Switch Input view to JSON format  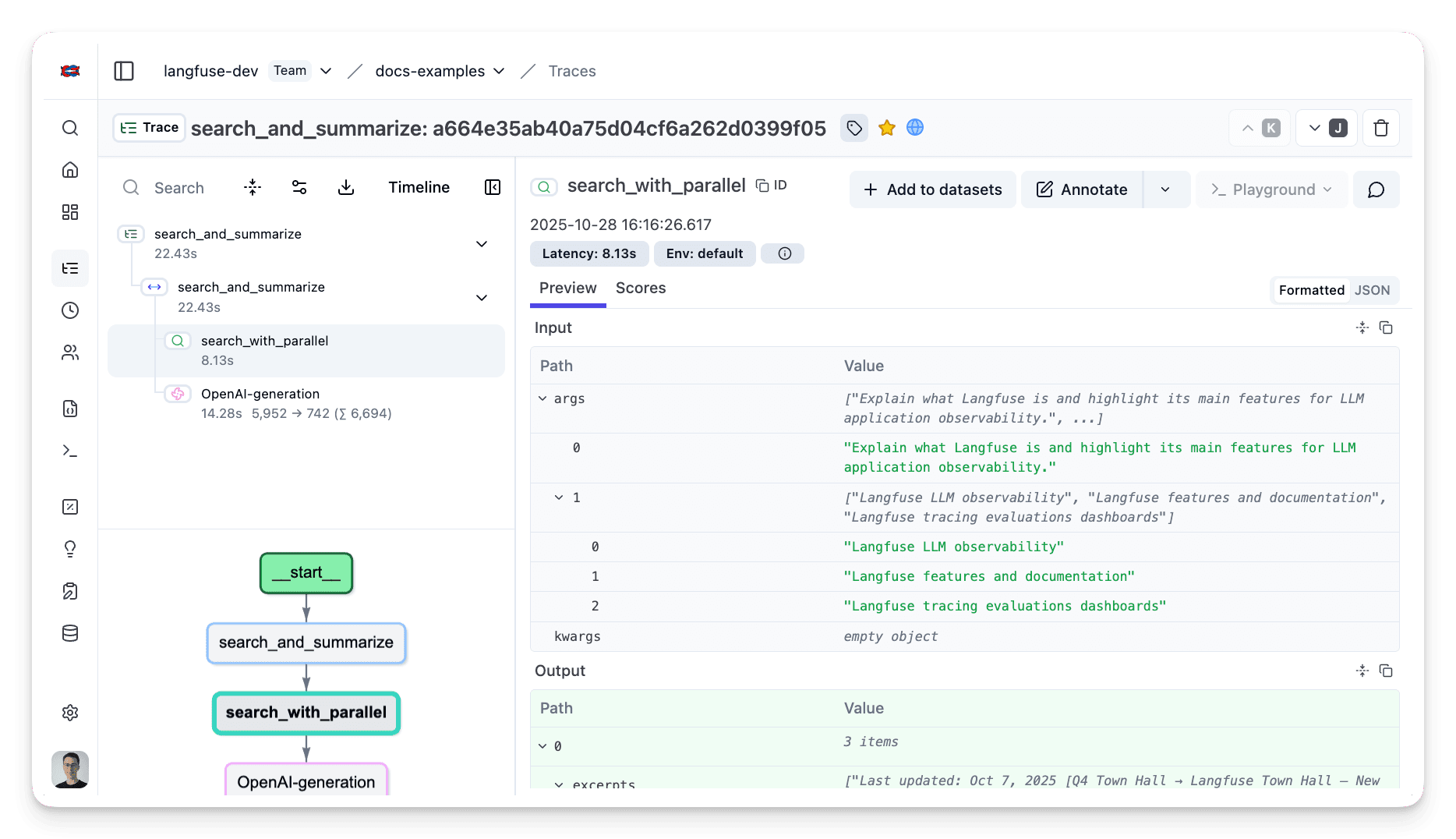pos(1372,289)
